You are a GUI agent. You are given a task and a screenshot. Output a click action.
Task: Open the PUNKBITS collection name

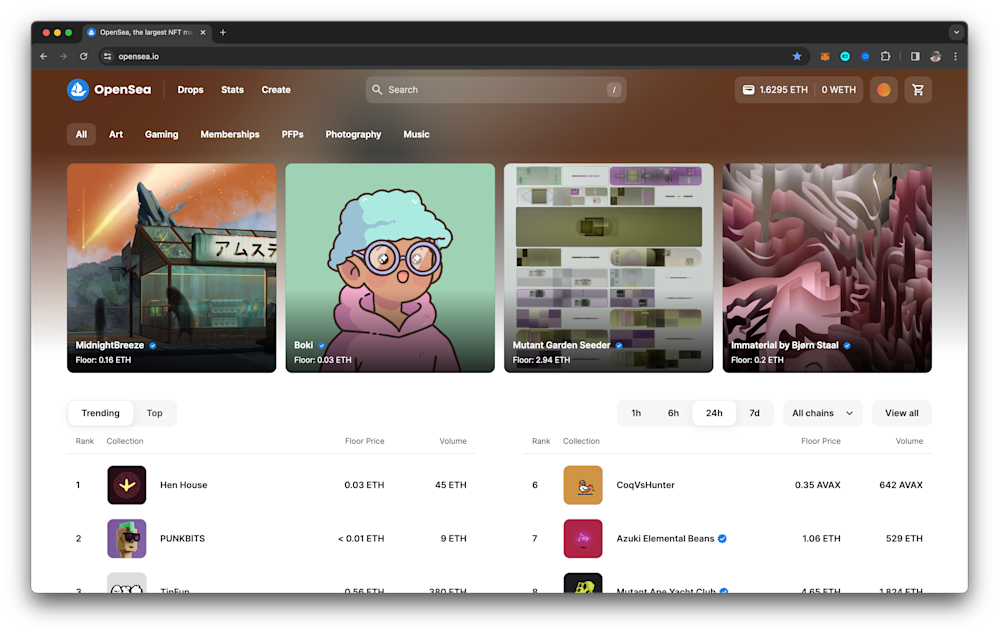point(182,538)
